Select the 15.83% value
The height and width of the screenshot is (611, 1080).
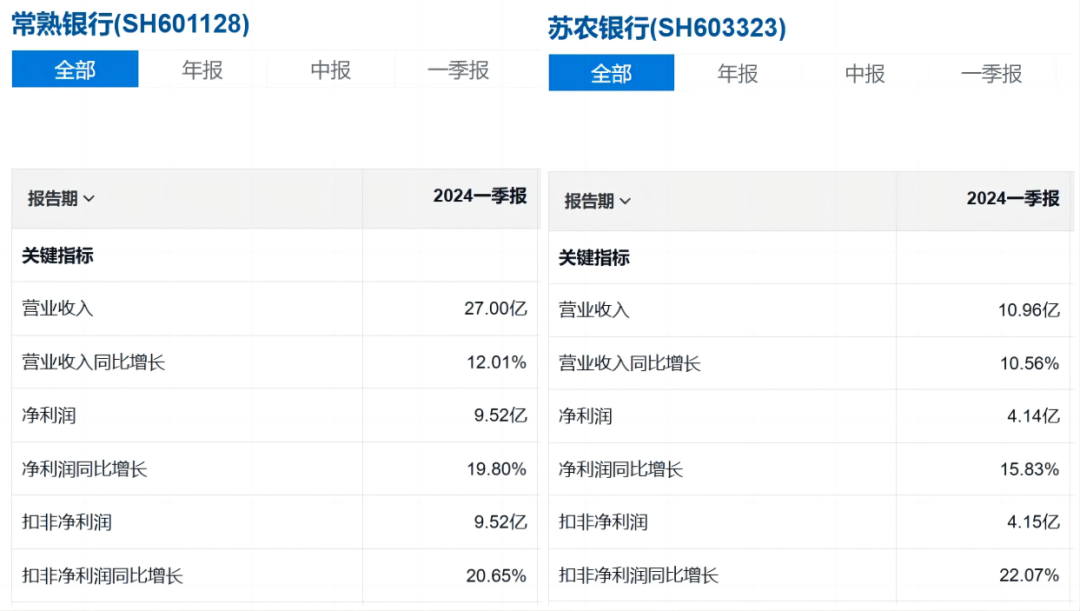coord(1030,470)
